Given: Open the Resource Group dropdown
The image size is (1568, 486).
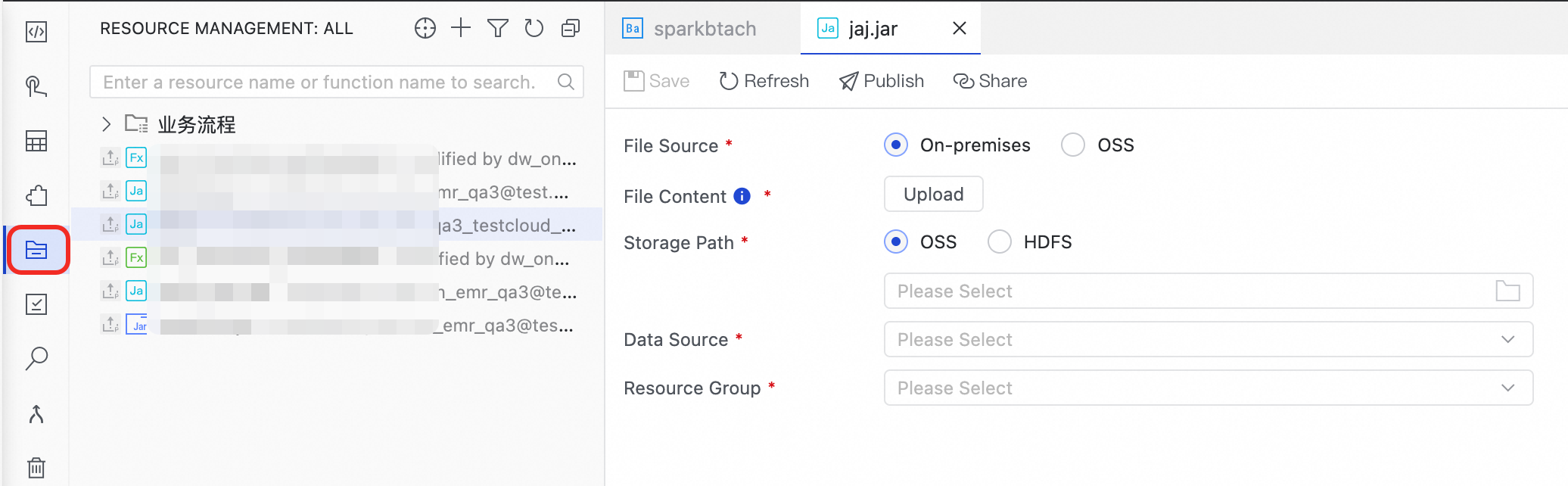Looking at the screenshot, I should pos(1208,388).
